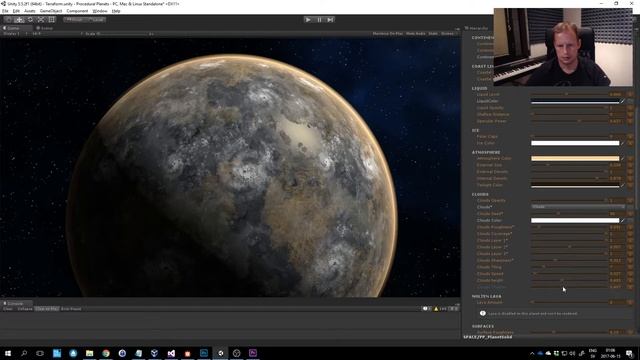Toggle console warning filter icon
640x360 pixels.
440,309
